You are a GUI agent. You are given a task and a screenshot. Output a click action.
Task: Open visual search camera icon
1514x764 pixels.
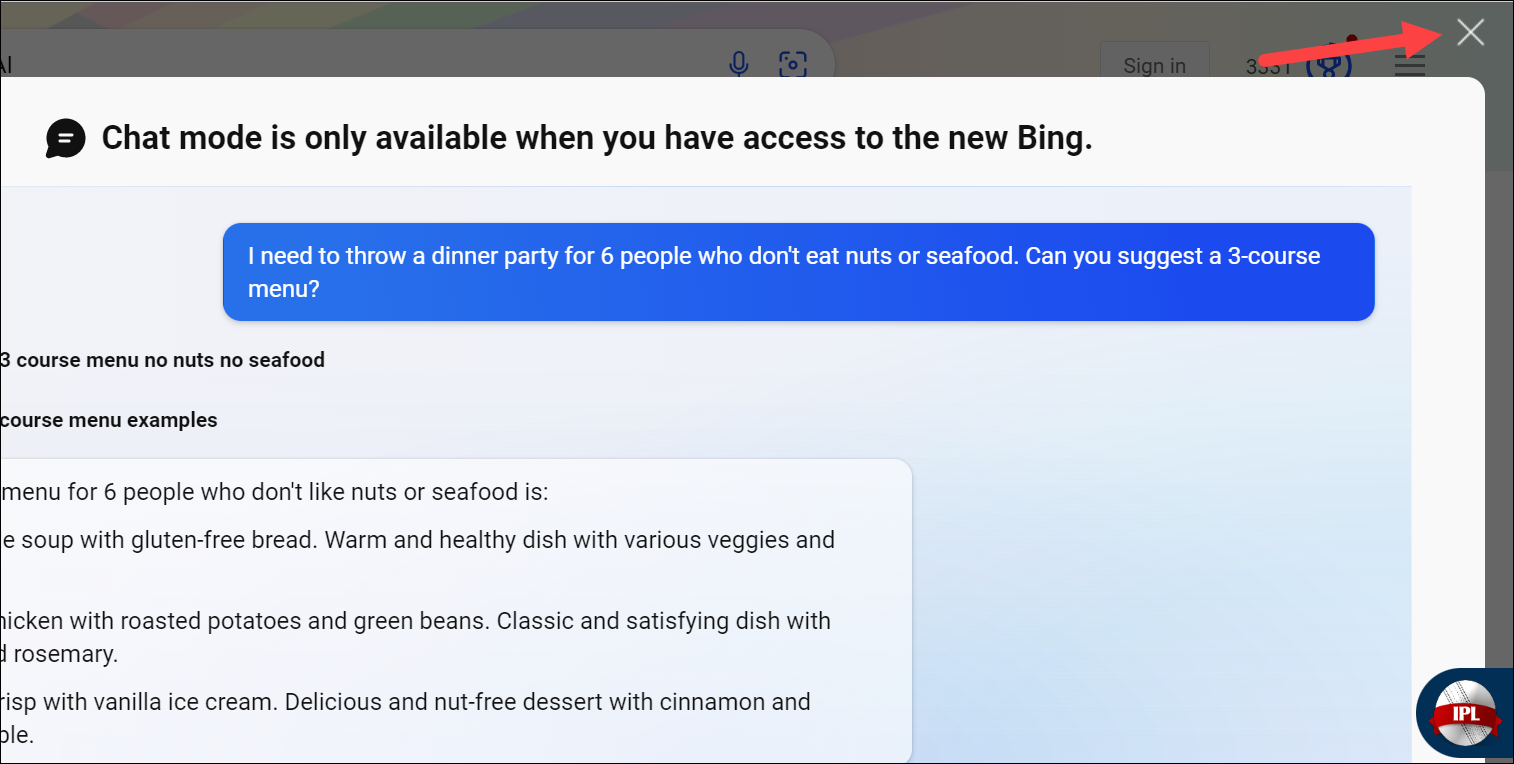792,65
